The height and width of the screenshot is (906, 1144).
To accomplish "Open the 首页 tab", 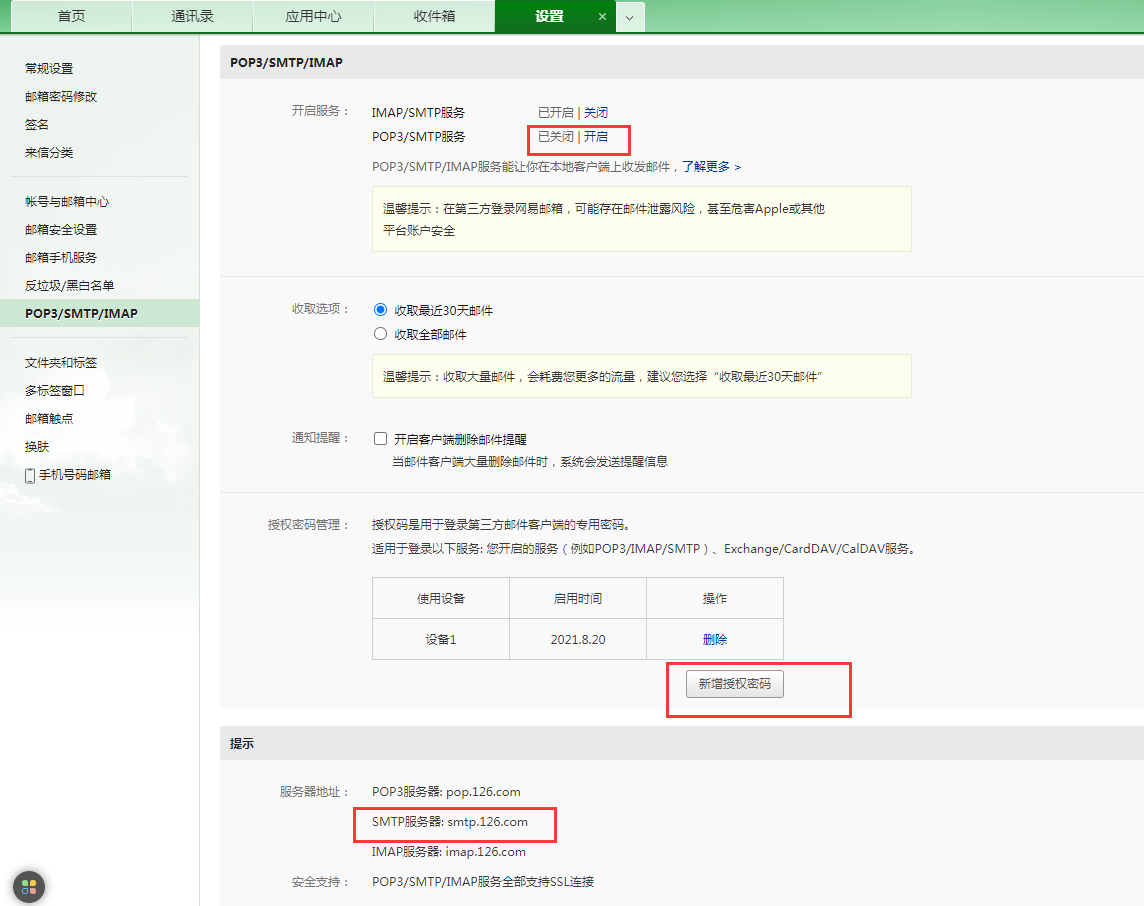I will click(72, 16).
